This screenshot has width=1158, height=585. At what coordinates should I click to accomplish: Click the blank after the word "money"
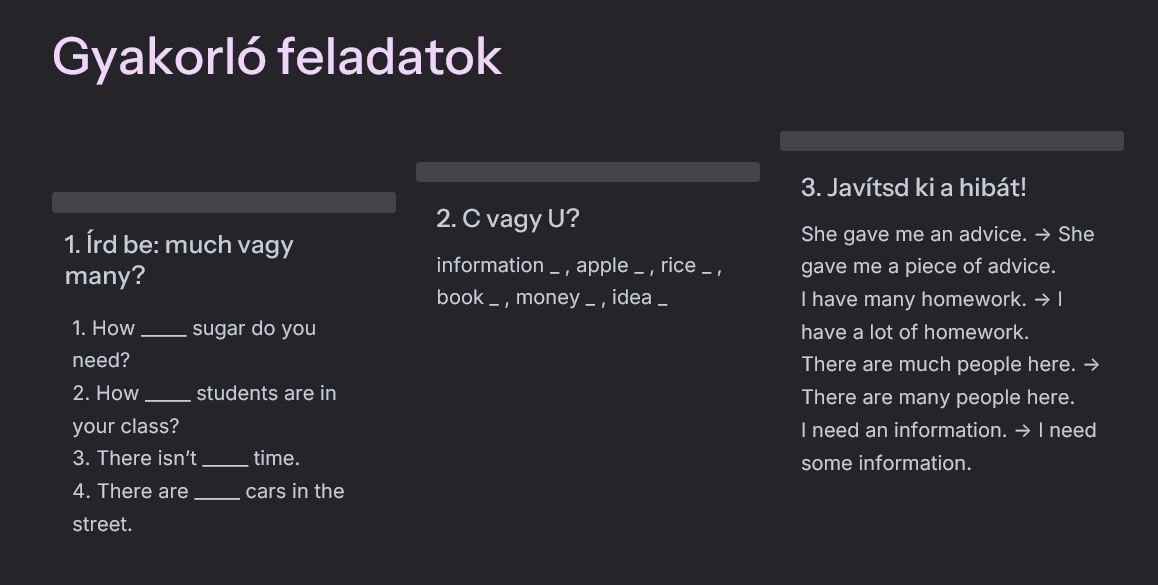(x=590, y=299)
